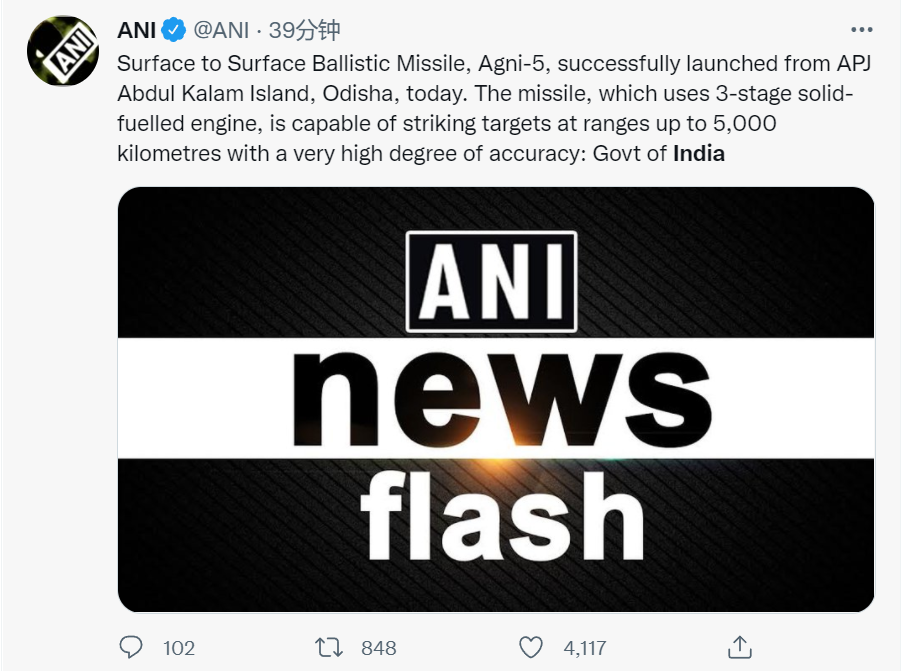Click the ANI logo inside the image

(491, 282)
